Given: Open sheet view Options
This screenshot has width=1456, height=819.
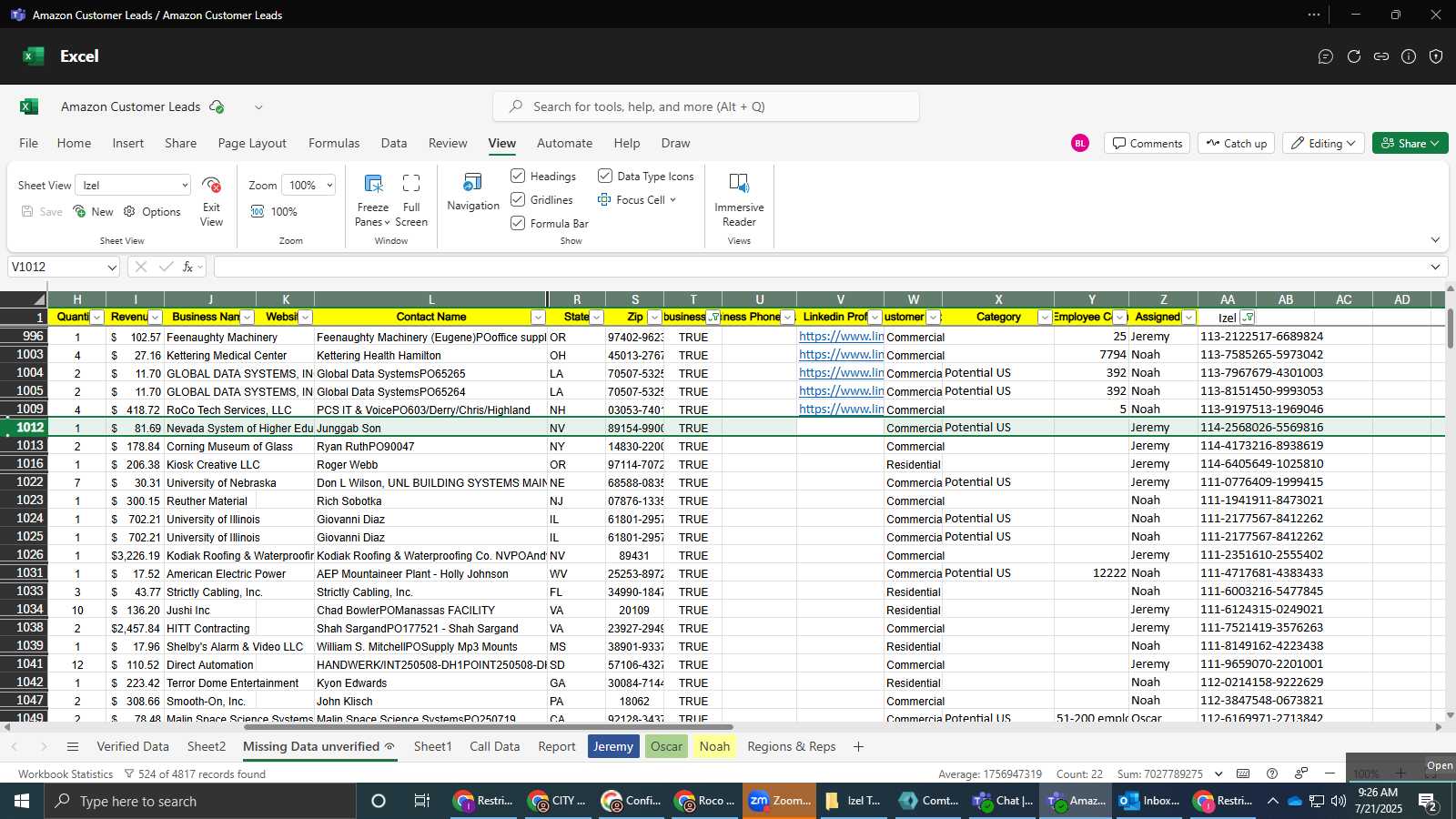Looking at the screenshot, I should point(152,211).
